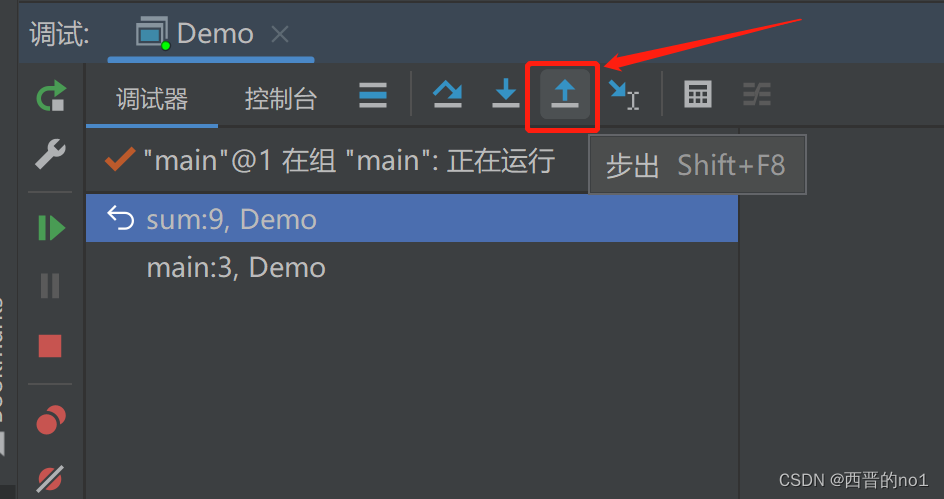This screenshot has height=499, width=944.
Task: Click the Step Into down arrow
Action: (506, 94)
